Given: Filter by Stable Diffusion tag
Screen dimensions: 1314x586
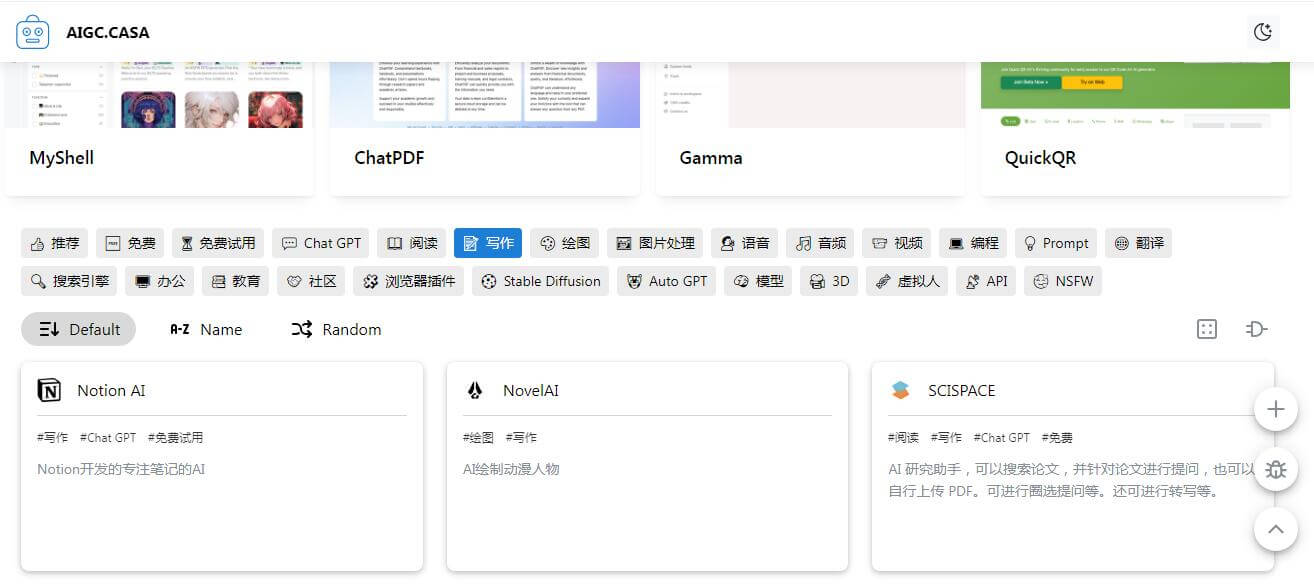Looking at the screenshot, I should 540,281.
